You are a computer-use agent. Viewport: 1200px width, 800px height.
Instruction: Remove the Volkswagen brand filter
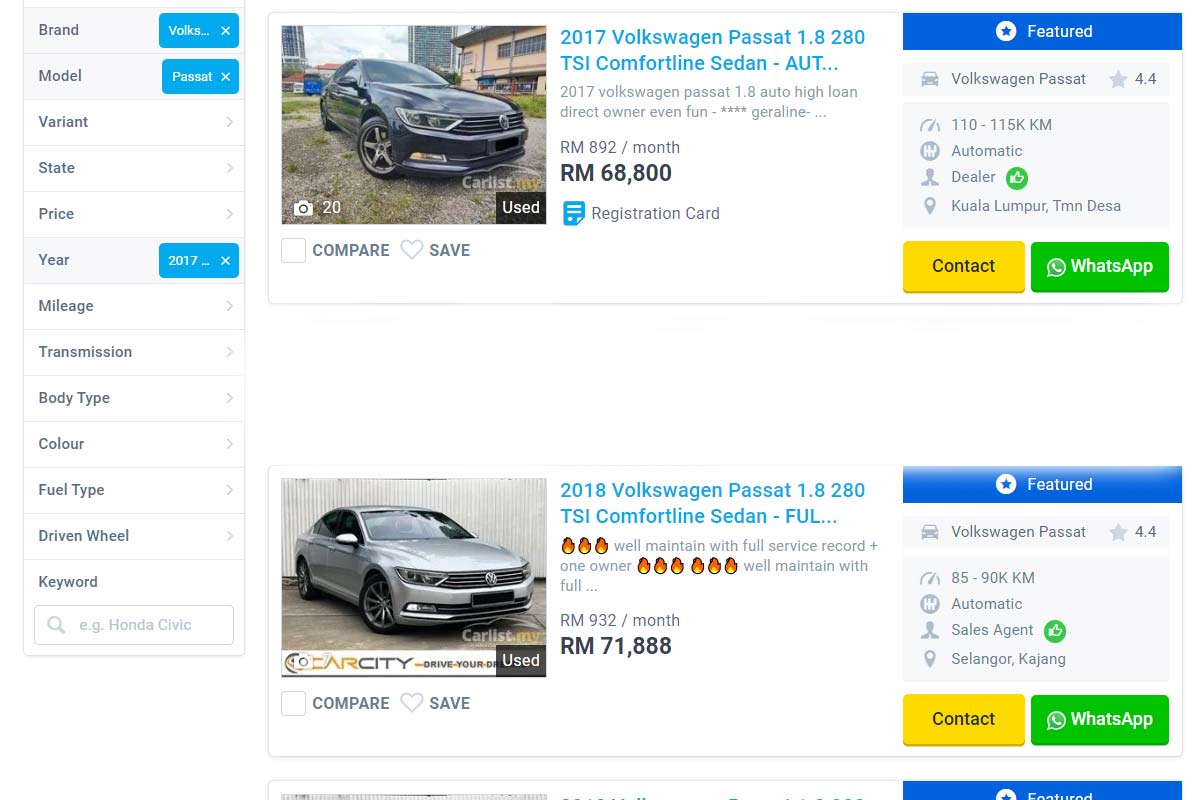pos(225,31)
